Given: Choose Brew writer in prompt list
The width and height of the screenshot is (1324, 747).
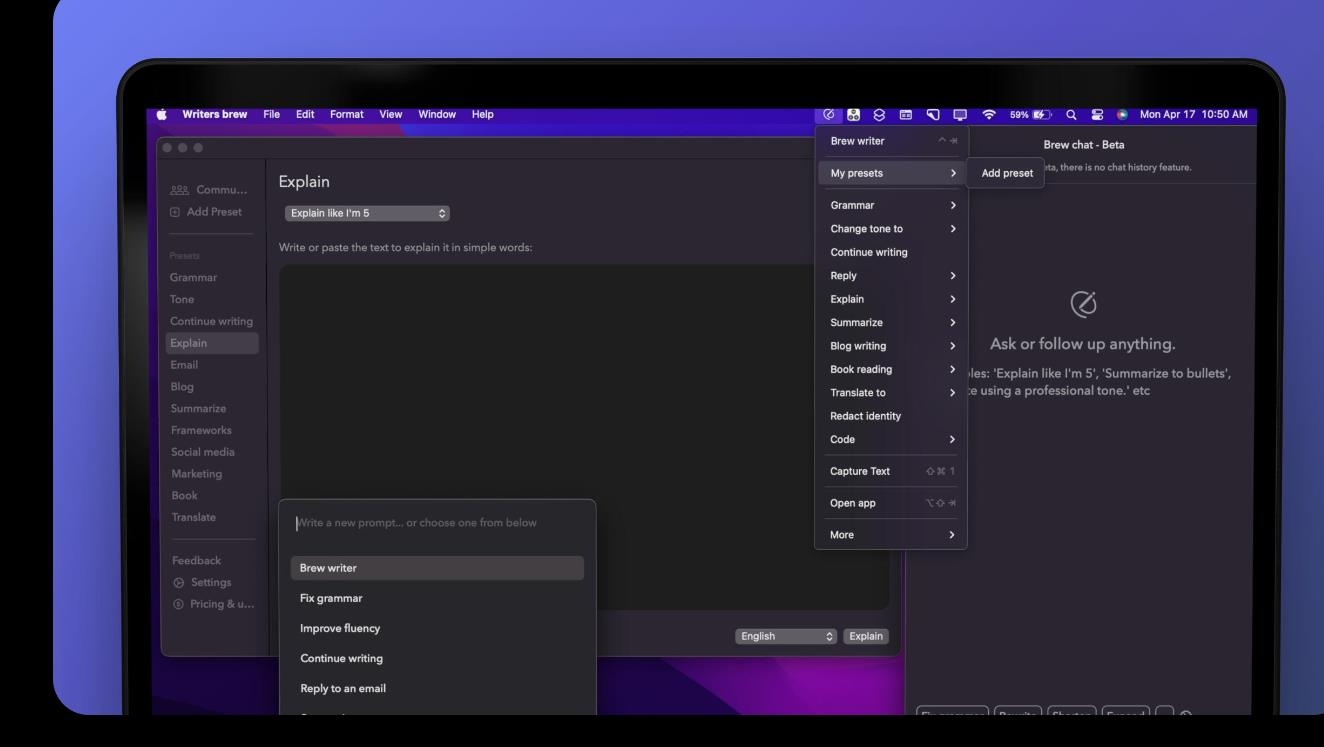Looking at the screenshot, I should pos(437,568).
